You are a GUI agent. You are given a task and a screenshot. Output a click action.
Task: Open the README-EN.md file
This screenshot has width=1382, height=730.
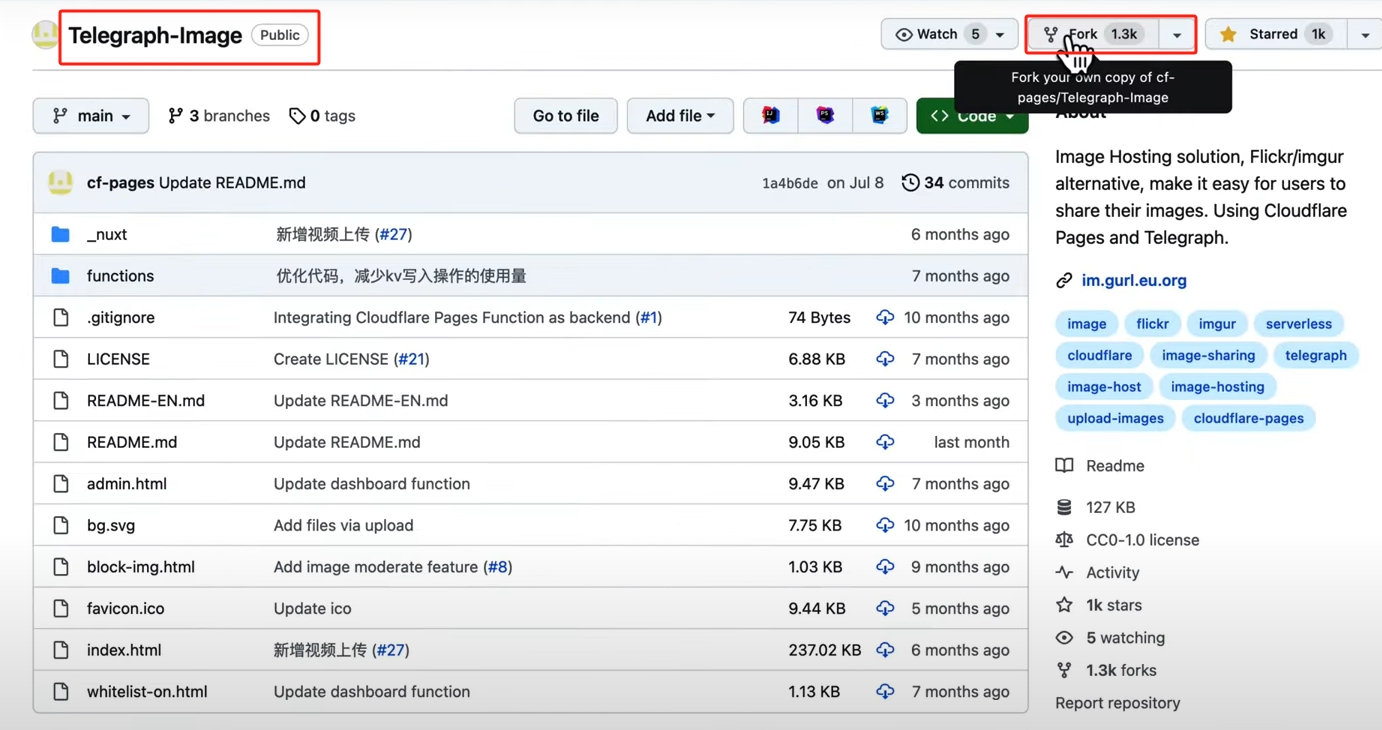pos(146,400)
